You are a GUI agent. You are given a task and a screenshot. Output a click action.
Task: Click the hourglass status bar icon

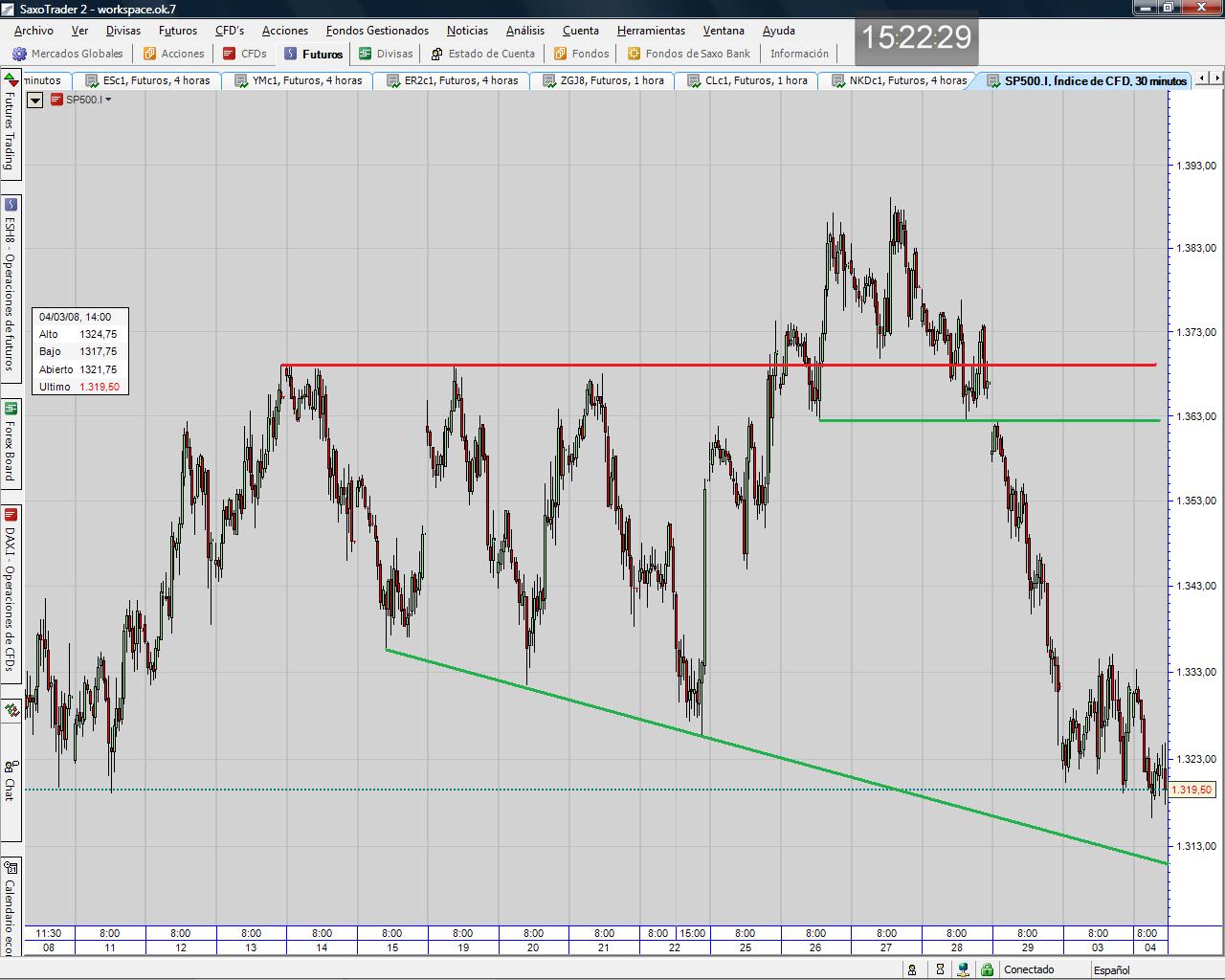(x=940, y=969)
